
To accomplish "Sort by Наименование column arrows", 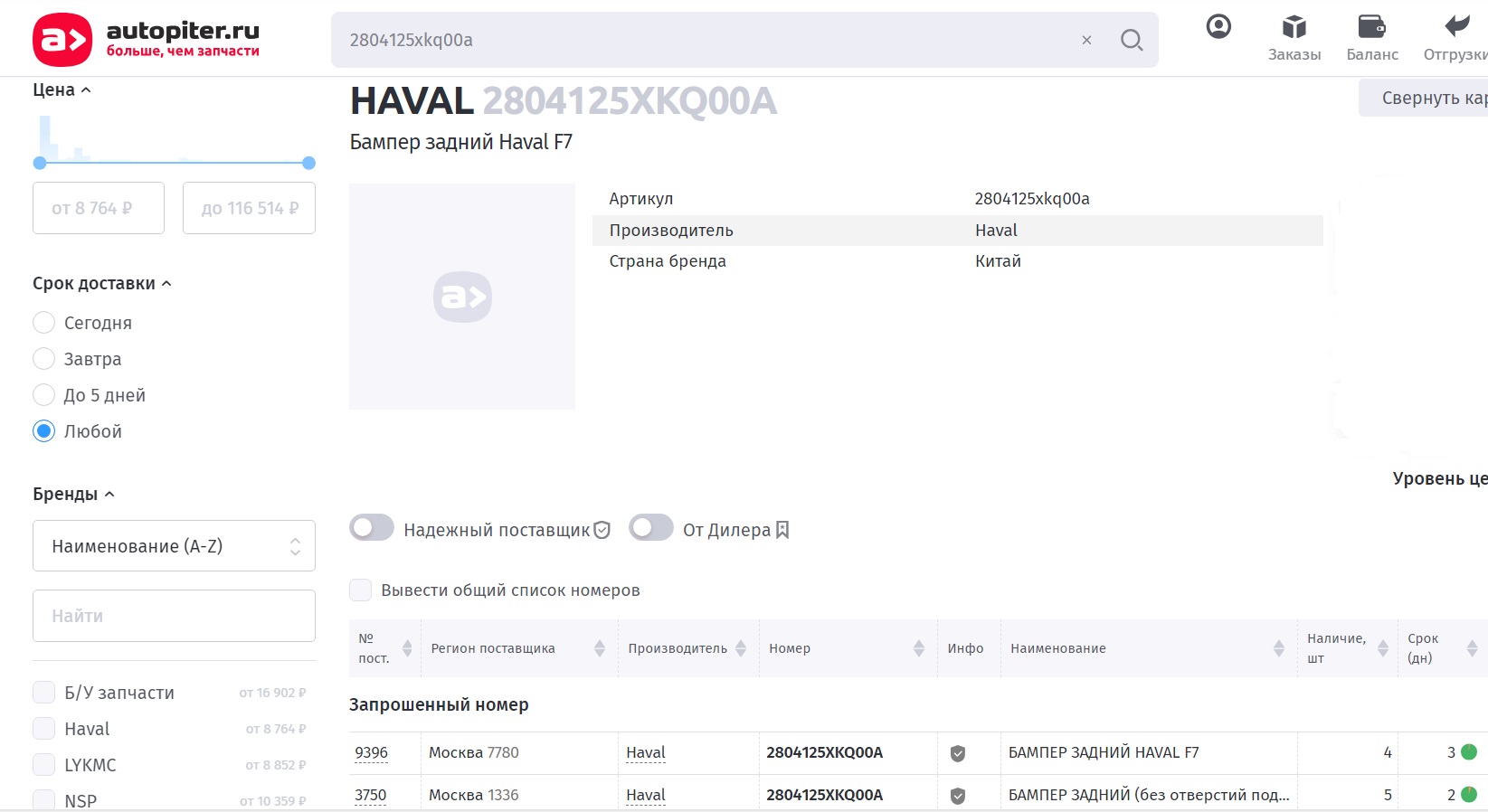I will 1279,648.
